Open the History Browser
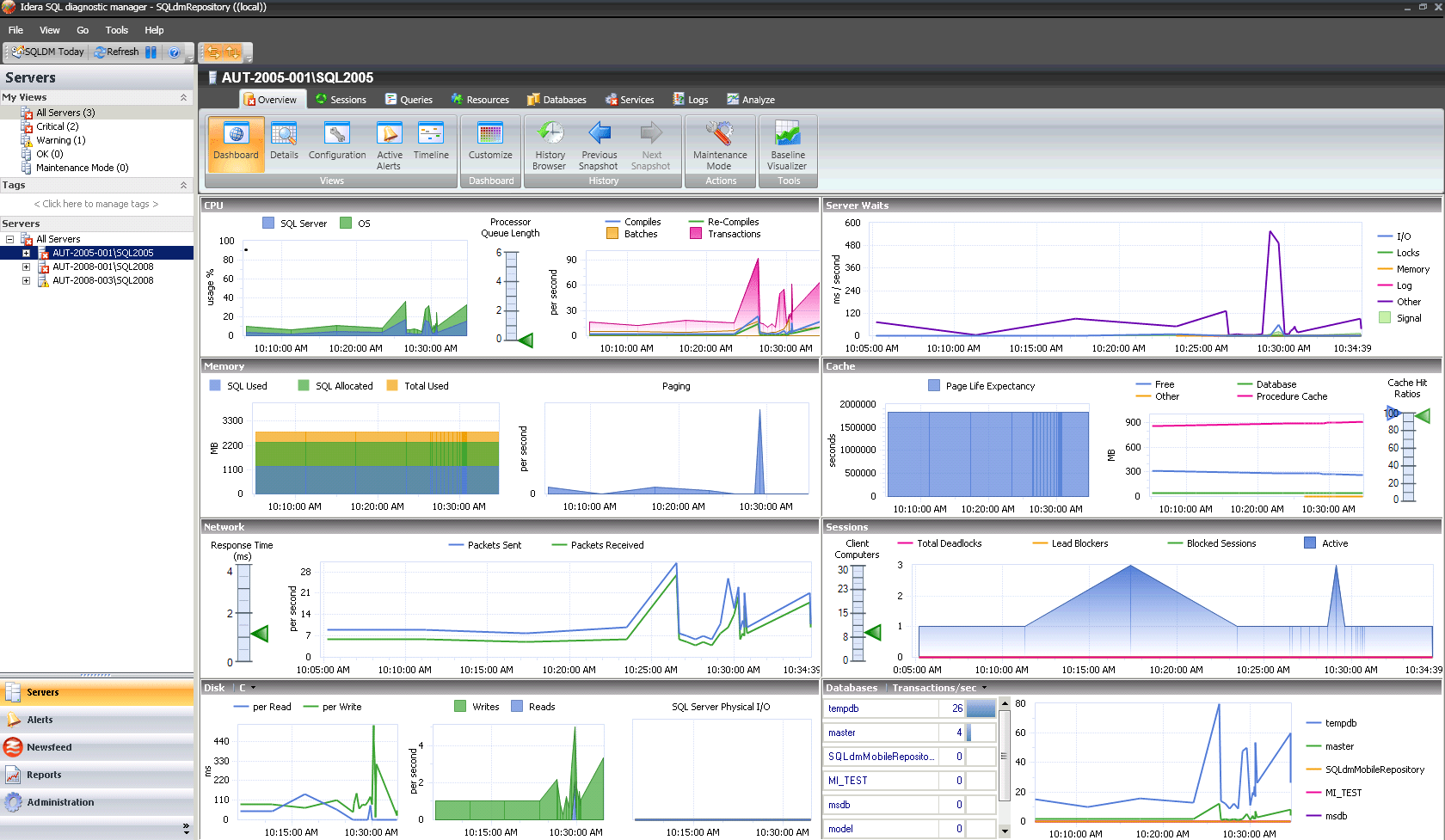This screenshot has height=840, width=1445. (x=549, y=146)
